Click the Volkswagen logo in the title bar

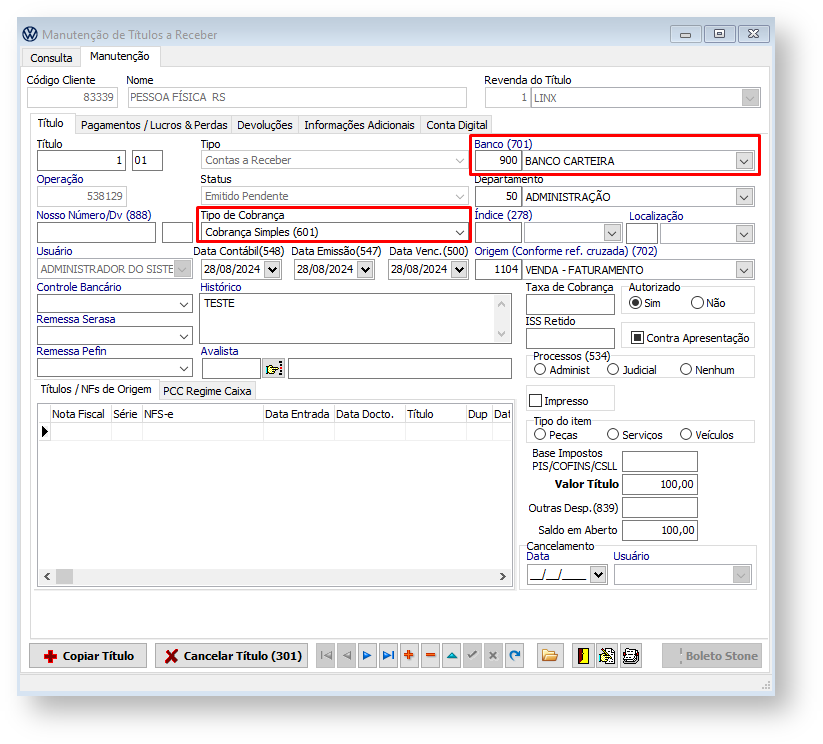tap(30, 34)
